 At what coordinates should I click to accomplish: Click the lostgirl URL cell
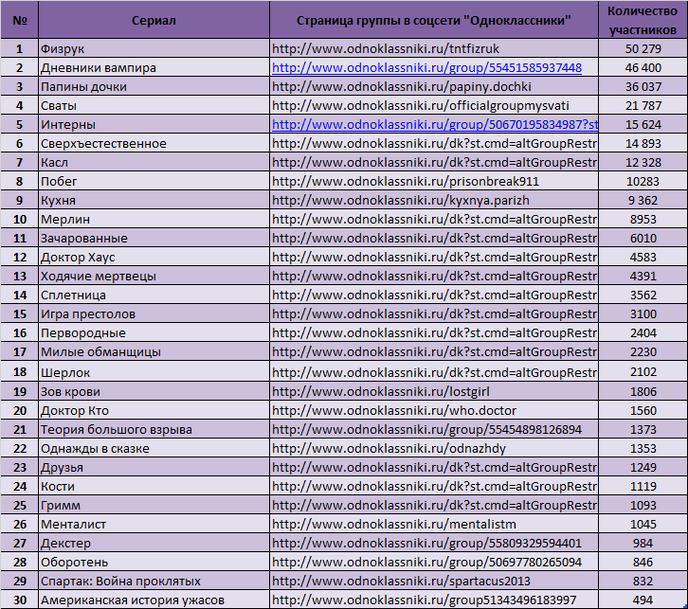[x=434, y=391]
